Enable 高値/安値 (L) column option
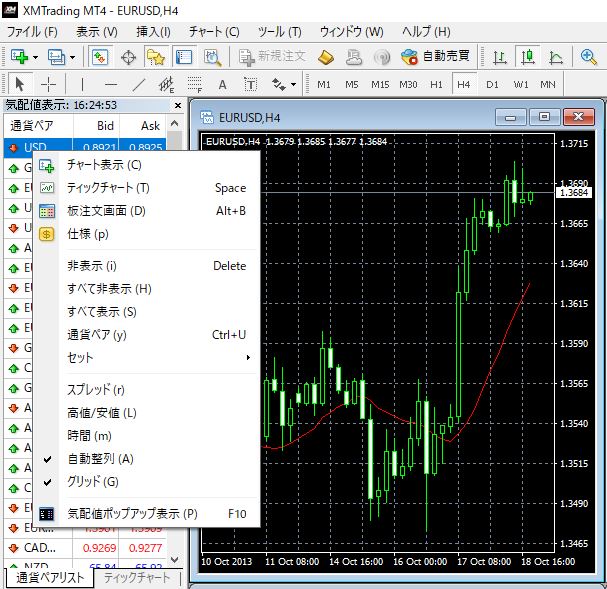607x589 pixels. coord(146,413)
